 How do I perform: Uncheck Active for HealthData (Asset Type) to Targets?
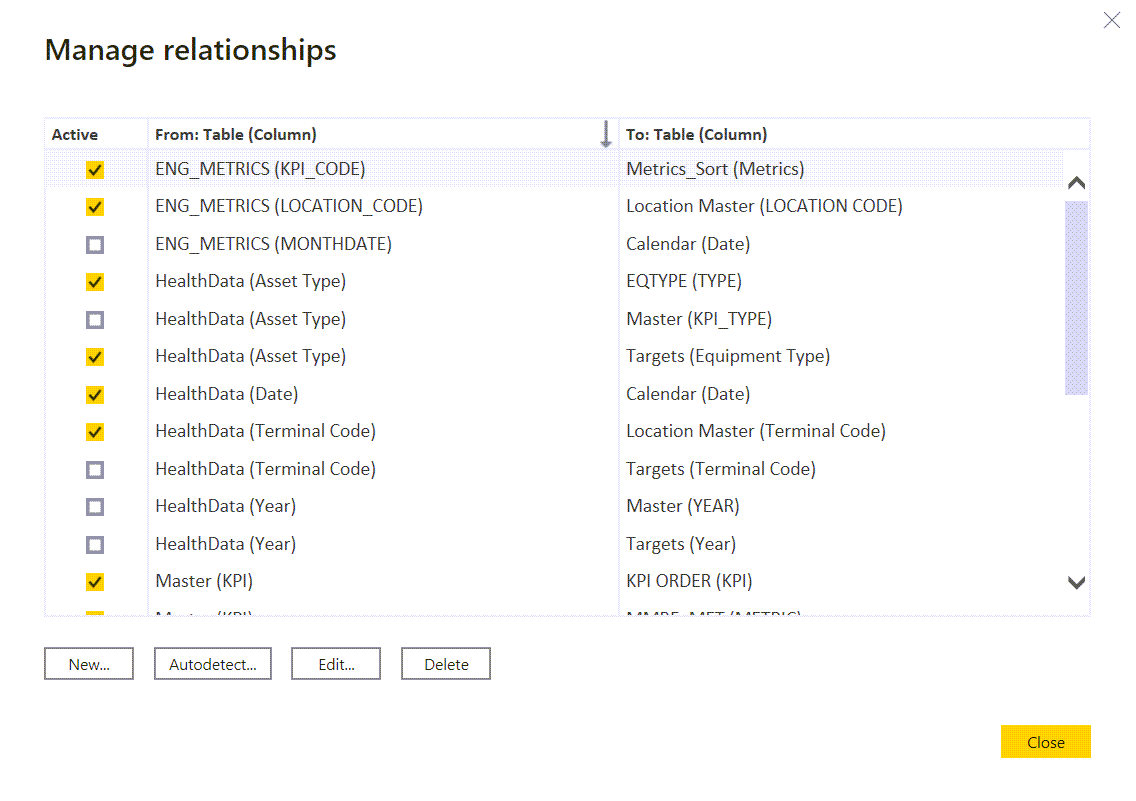(x=95, y=357)
